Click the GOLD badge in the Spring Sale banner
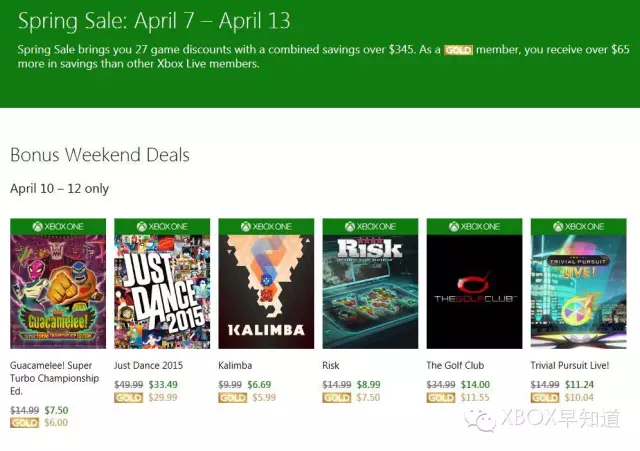Screen dimensions: 640x451 [x=458, y=50]
